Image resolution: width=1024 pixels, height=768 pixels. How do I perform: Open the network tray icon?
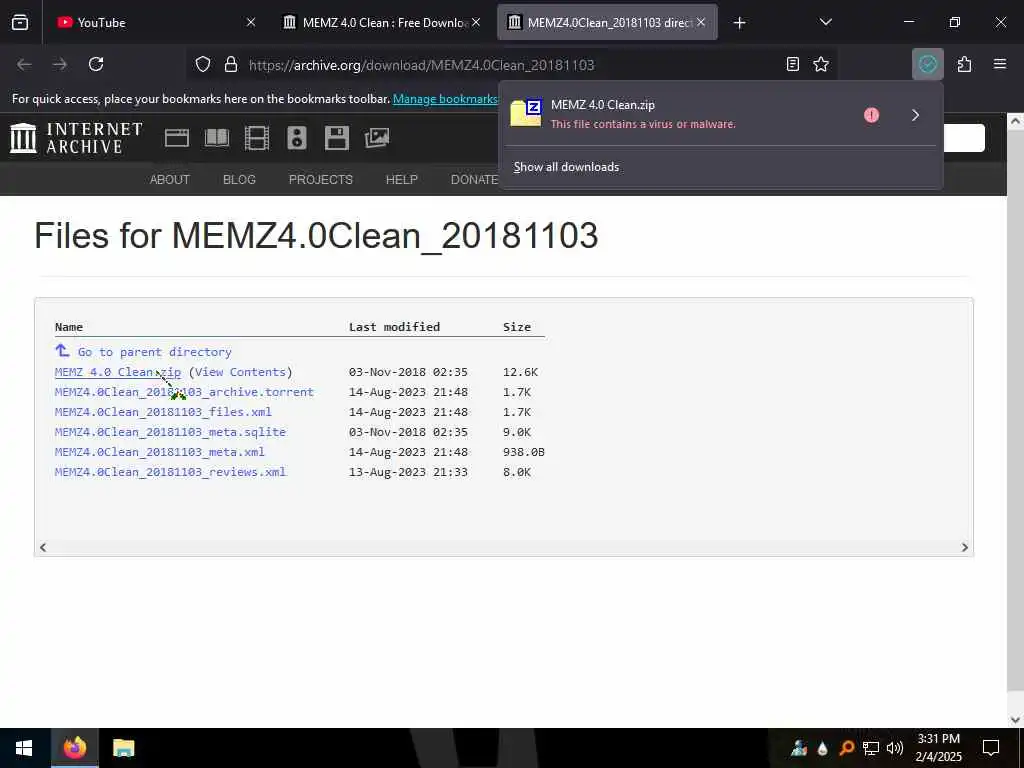click(871, 748)
